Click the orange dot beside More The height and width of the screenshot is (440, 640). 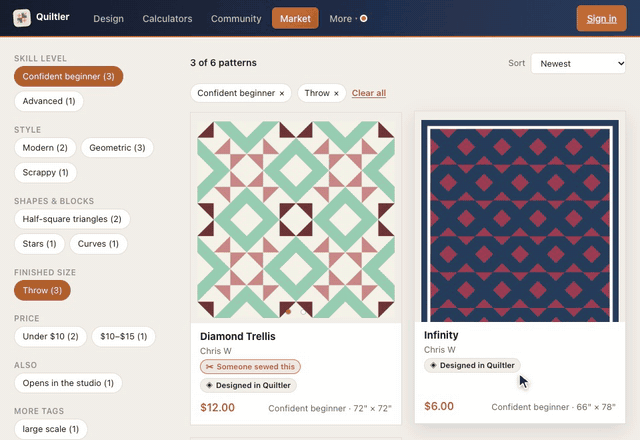363,18
